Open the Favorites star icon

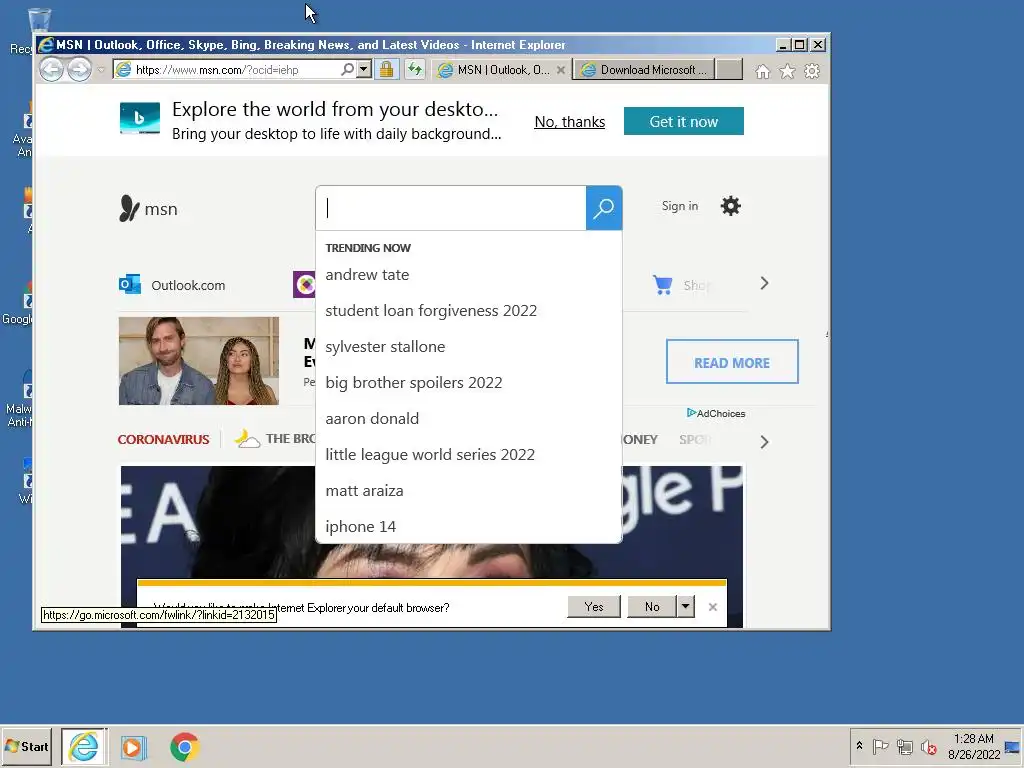(787, 71)
